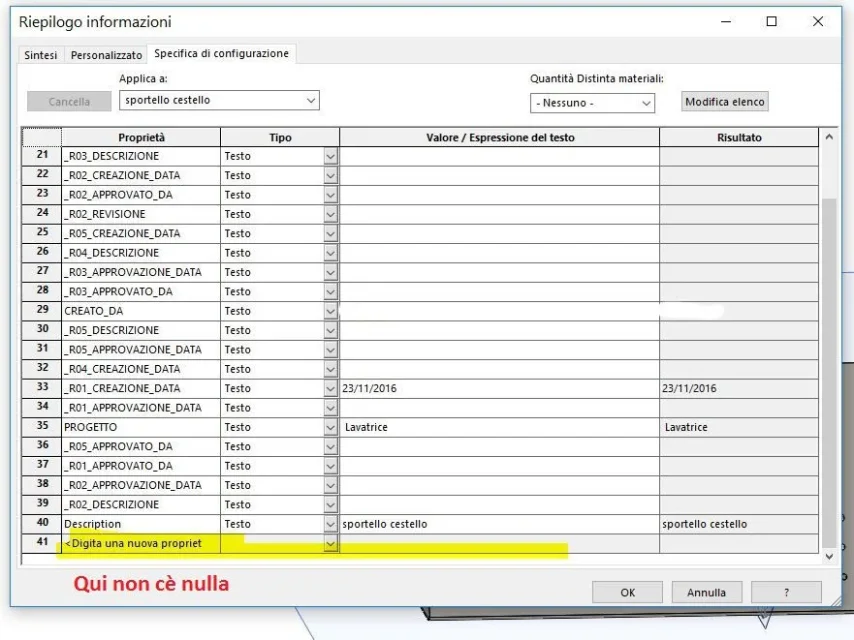Open Tipo dropdown for _R01_CREAZIONE_DATA row

[331, 388]
